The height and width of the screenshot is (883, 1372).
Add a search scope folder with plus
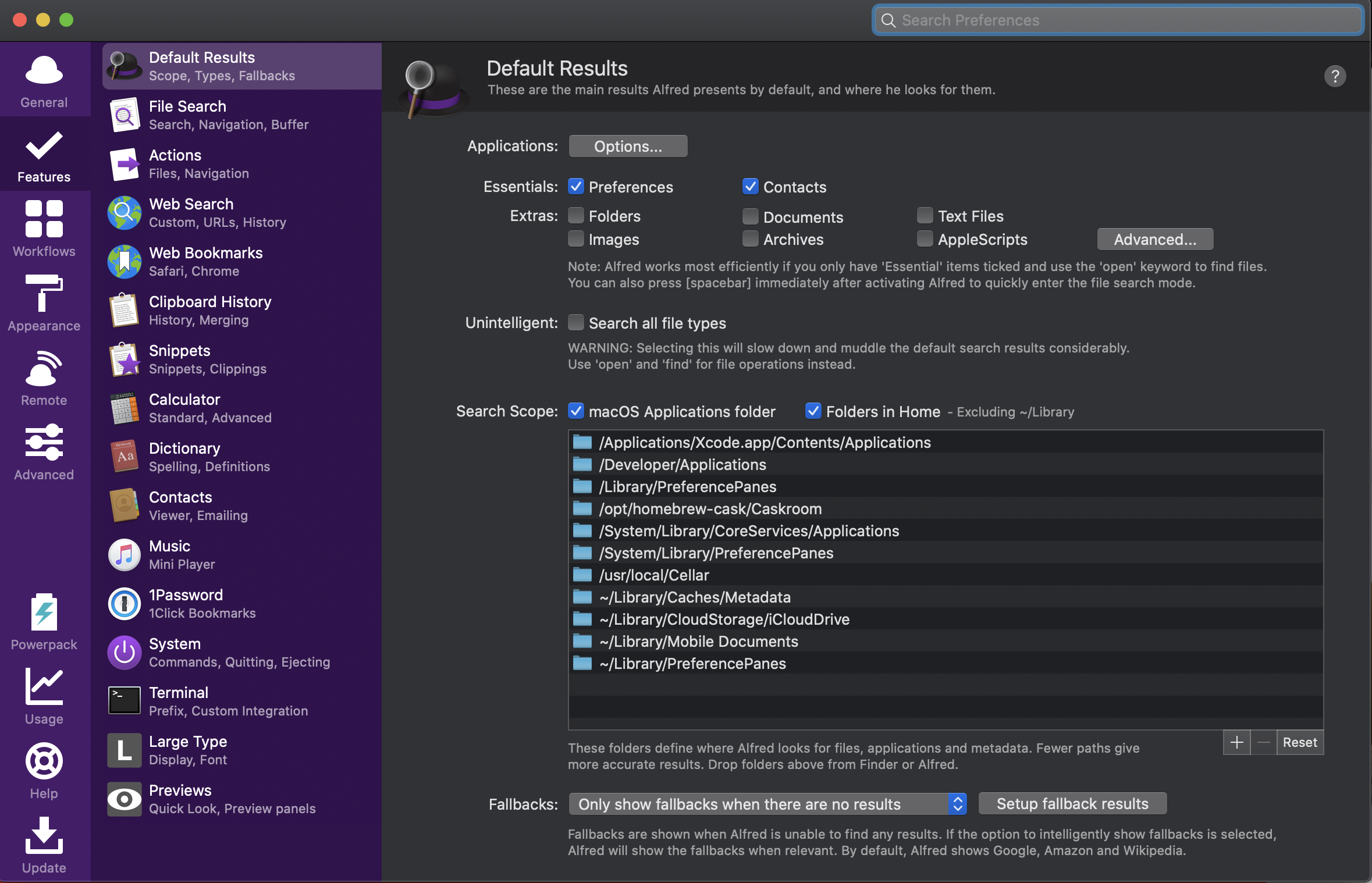click(1236, 742)
